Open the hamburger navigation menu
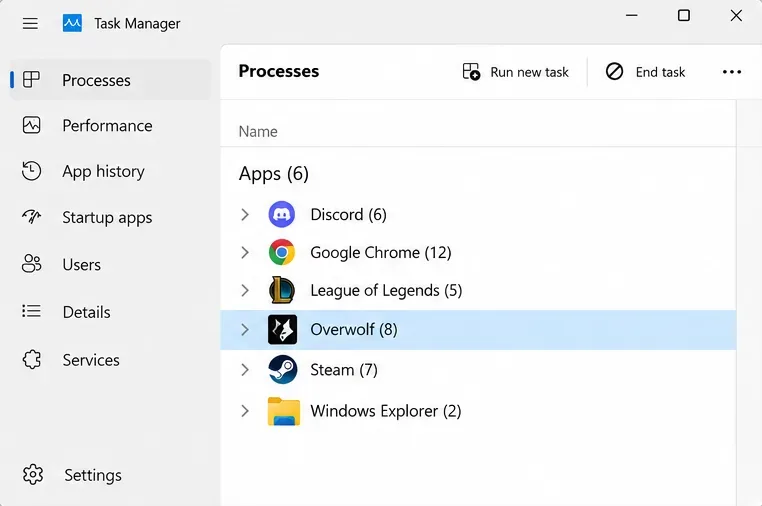Screen dimensions: 762x506 pos(30,23)
